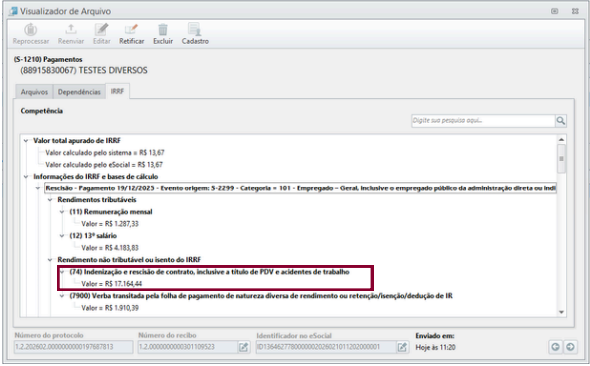The width and height of the screenshot is (590, 366).
Task: Click the Número do protocolo field
Action: [74, 347]
